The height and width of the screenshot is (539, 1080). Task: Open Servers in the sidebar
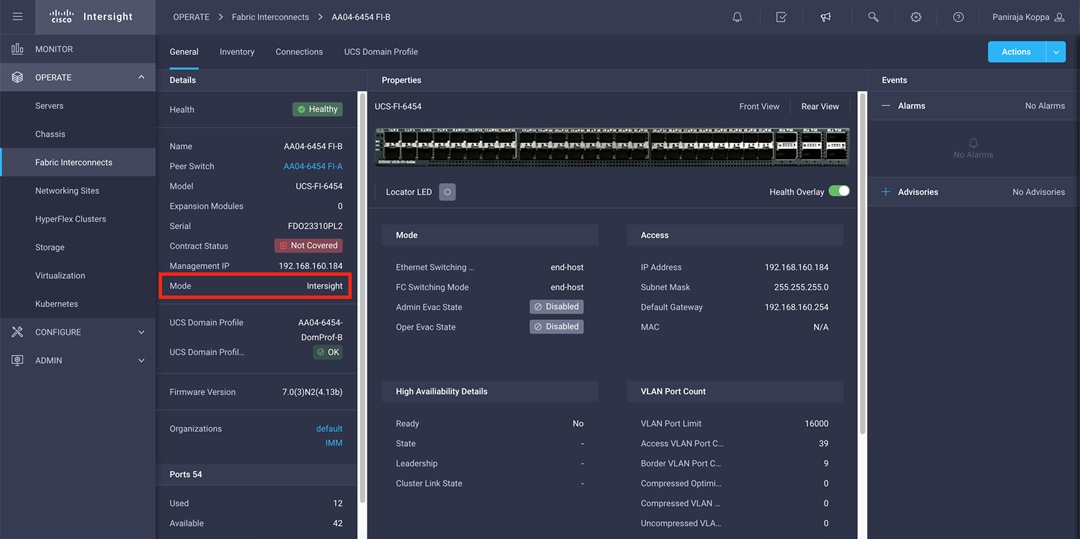pos(78,106)
